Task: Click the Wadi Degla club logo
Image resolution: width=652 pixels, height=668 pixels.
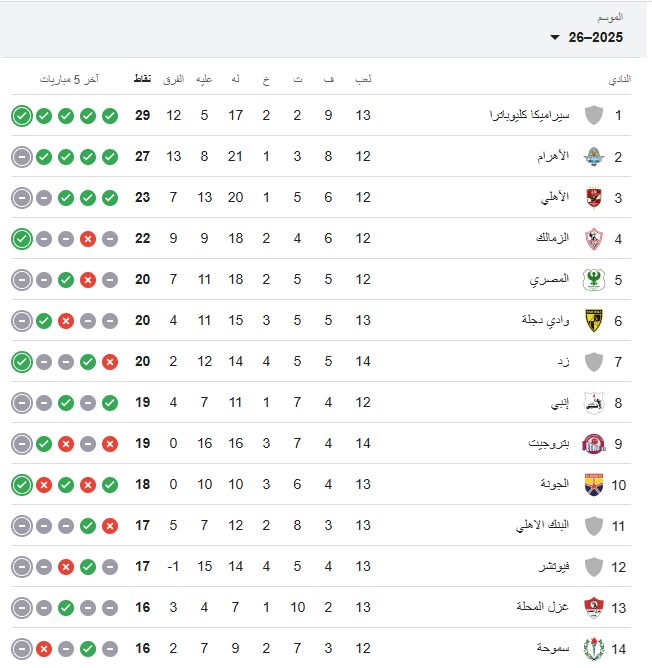Action: point(594,320)
